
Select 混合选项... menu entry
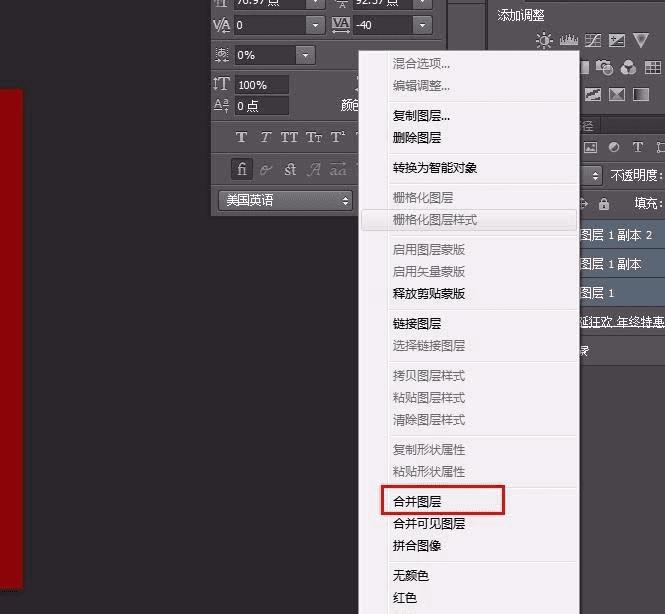[x=421, y=64]
